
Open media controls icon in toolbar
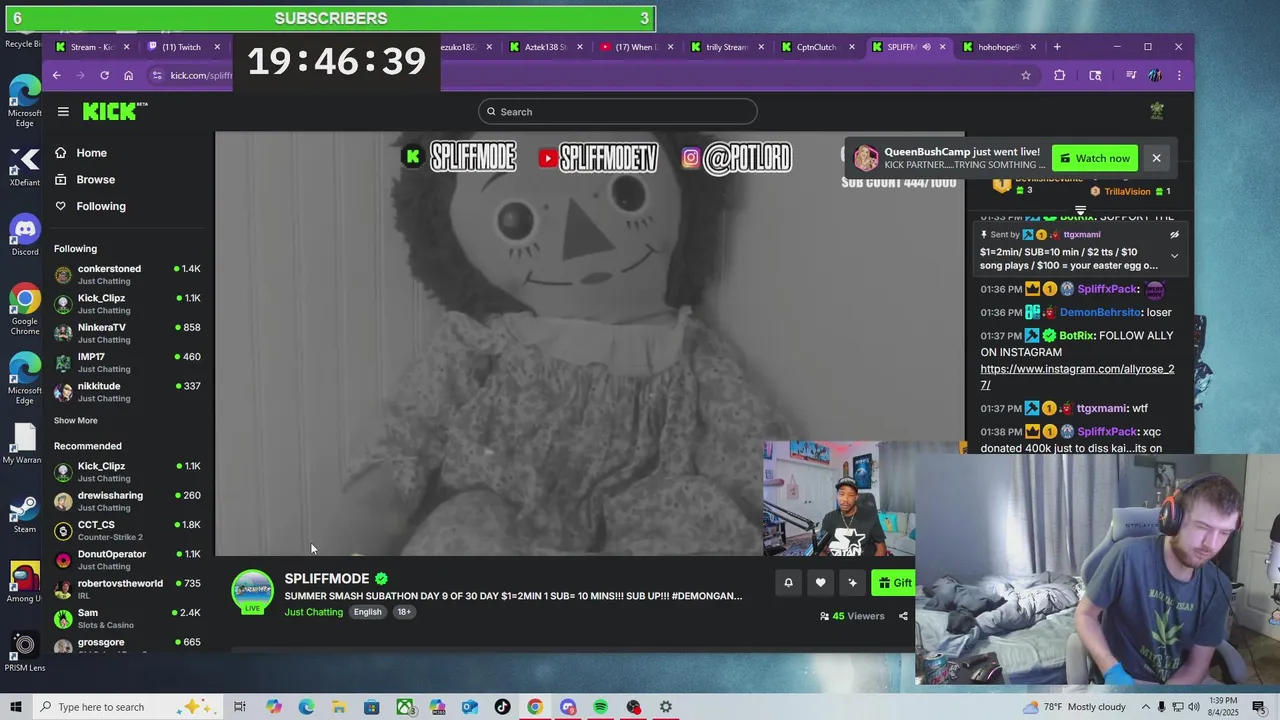click(x=1131, y=75)
